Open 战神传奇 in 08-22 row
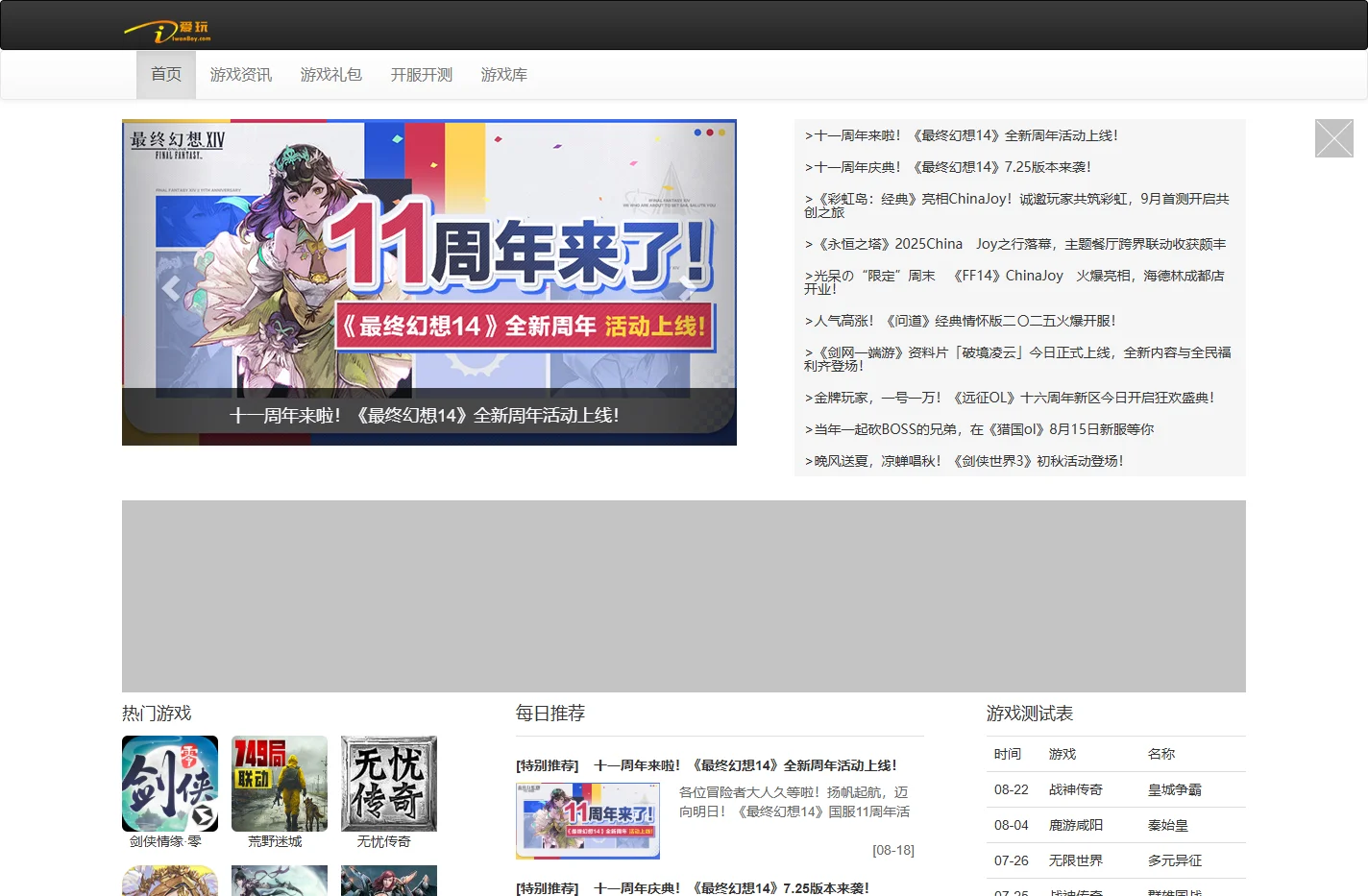 [x=1076, y=789]
